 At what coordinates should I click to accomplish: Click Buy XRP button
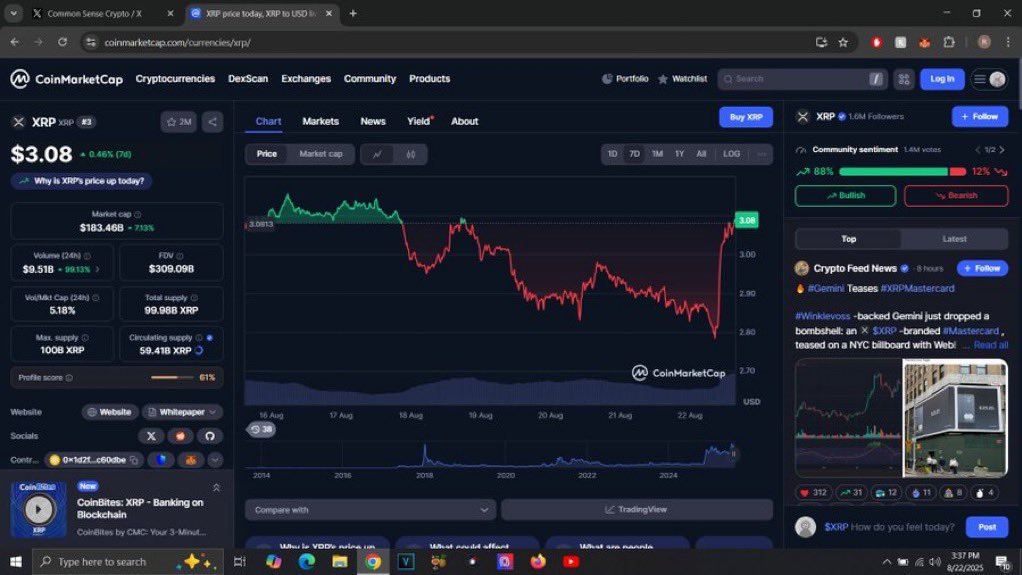tap(746, 117)
